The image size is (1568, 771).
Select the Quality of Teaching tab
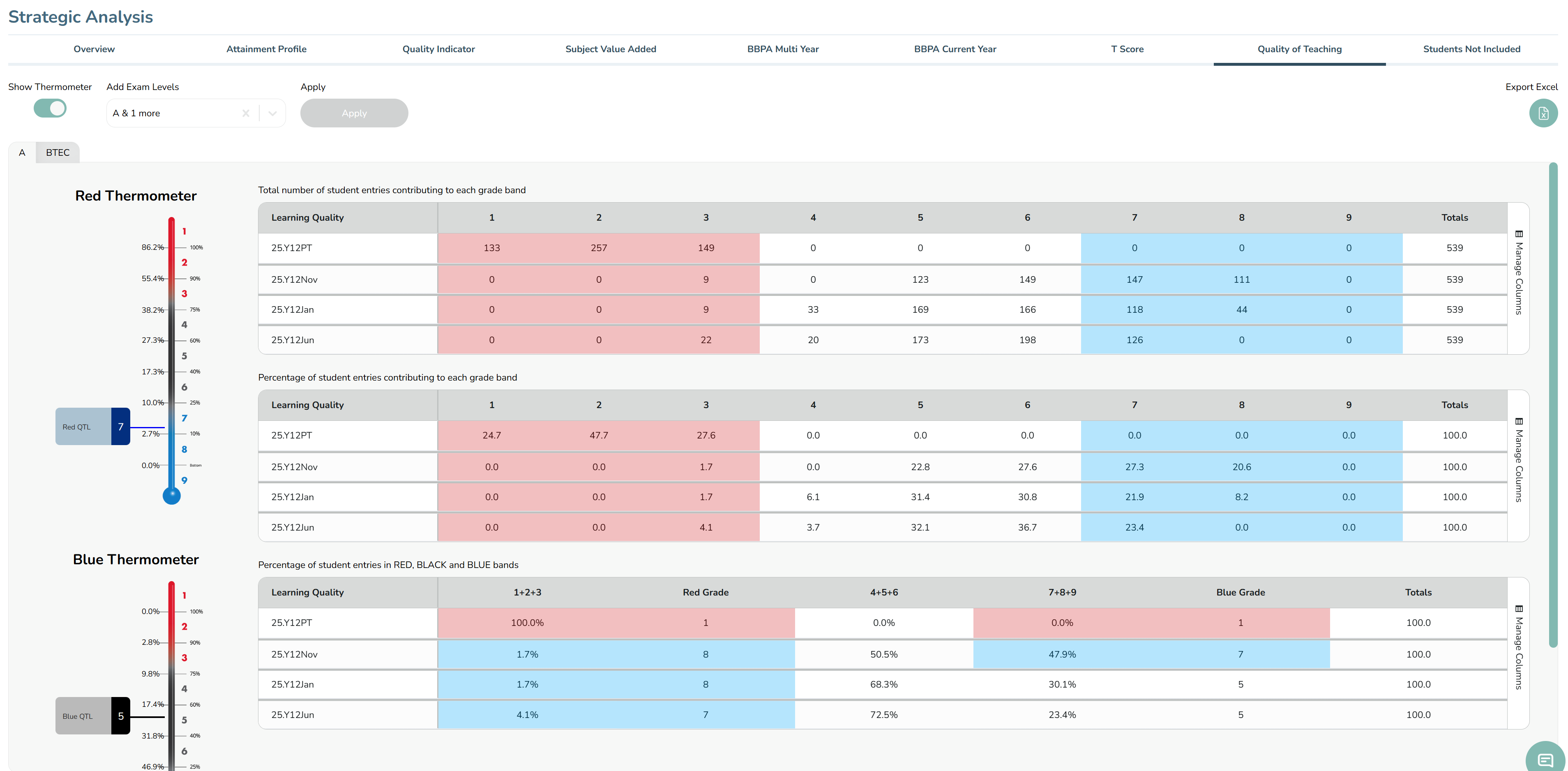coord(1300,49)
